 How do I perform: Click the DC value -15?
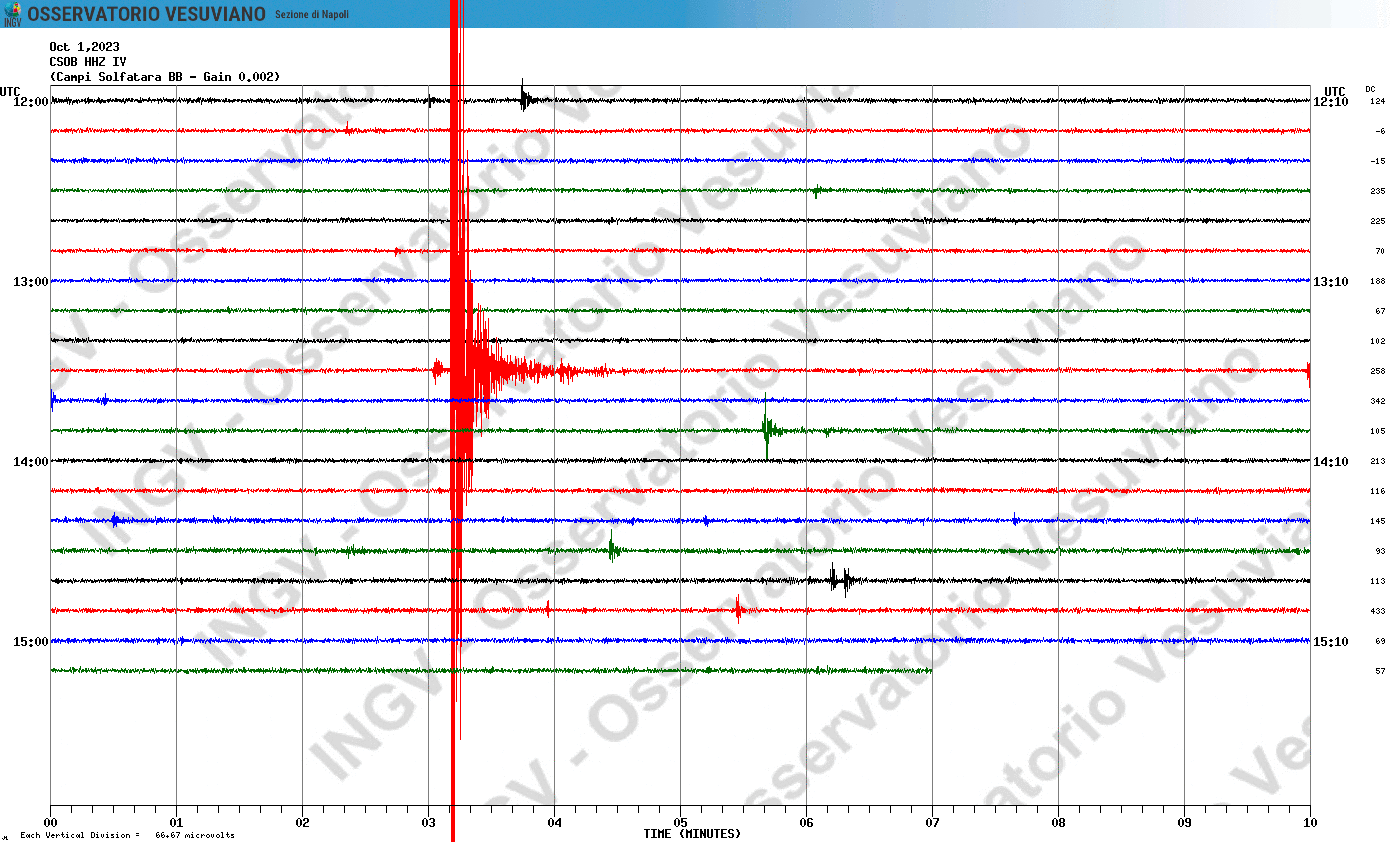(1378, 161)
